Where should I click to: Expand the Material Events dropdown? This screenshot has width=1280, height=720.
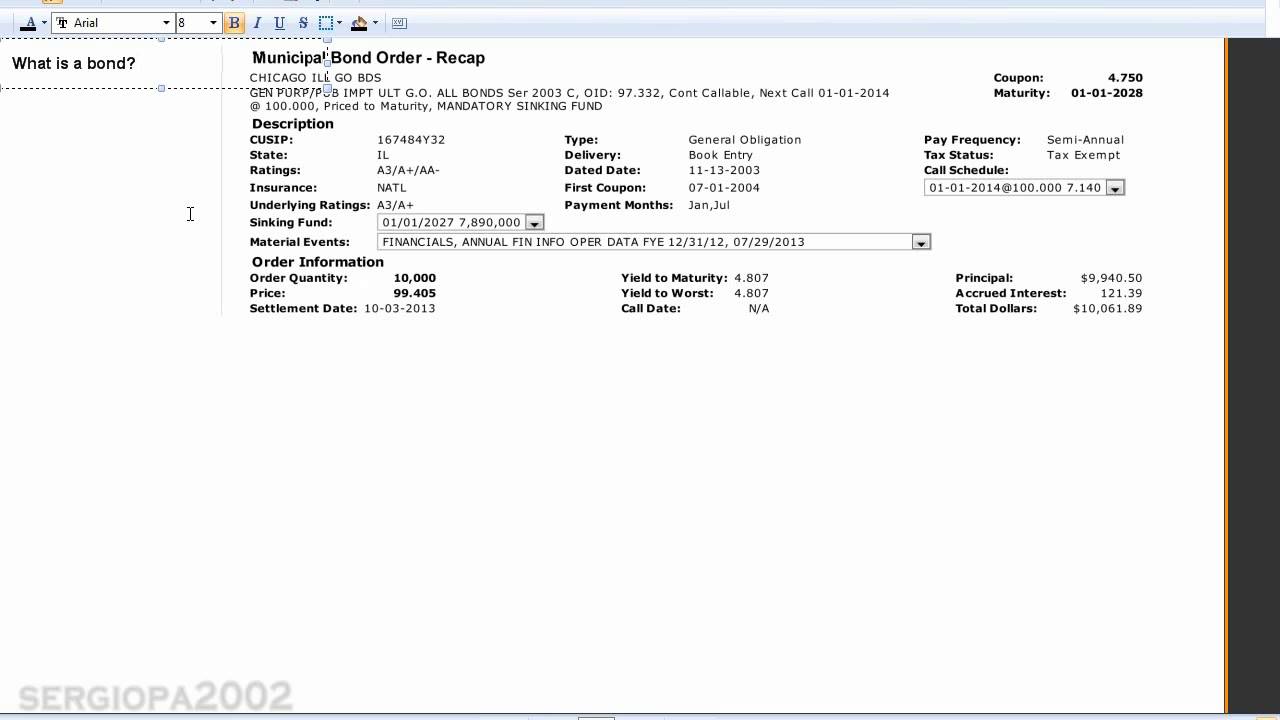[x=921, y=242]
